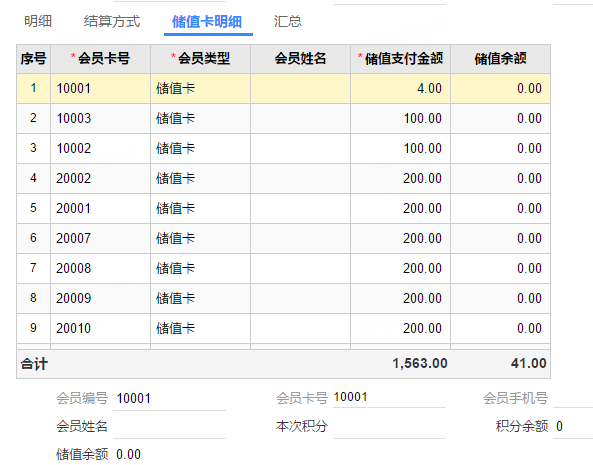Click the 会员卡号 field below the table

(390, 397)
